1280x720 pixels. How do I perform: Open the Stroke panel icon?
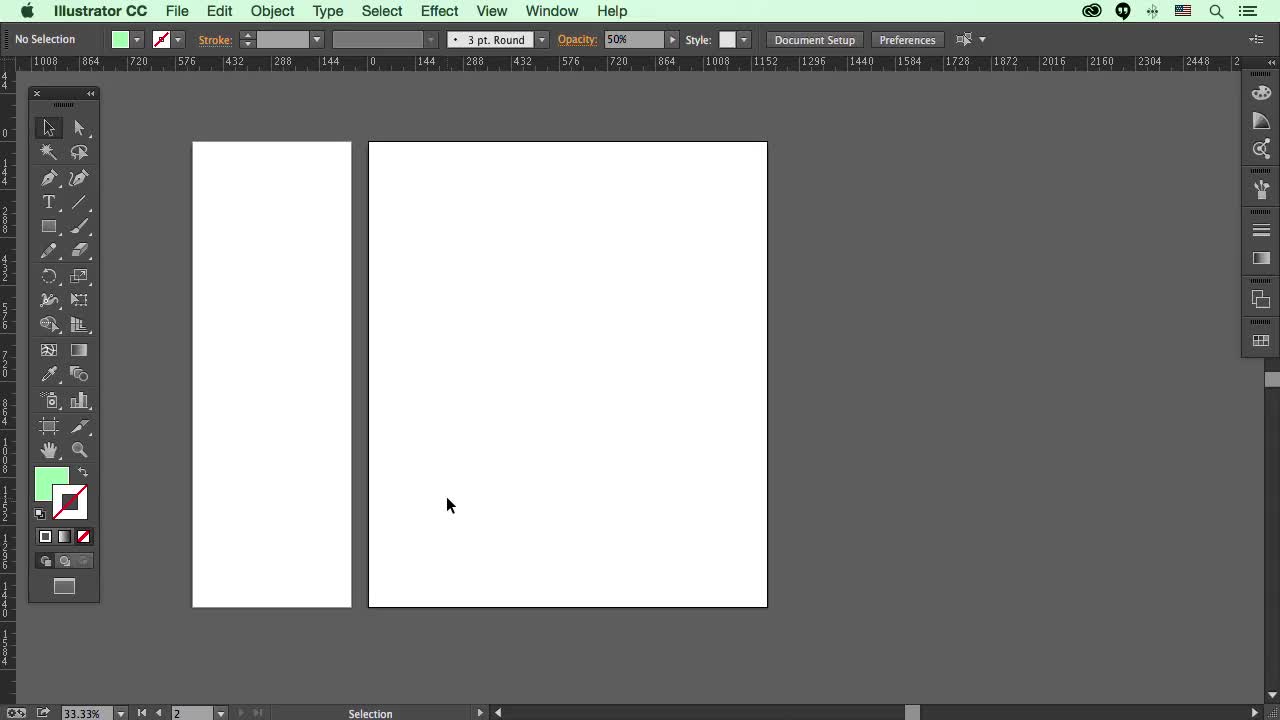(x=1261, y=229)
